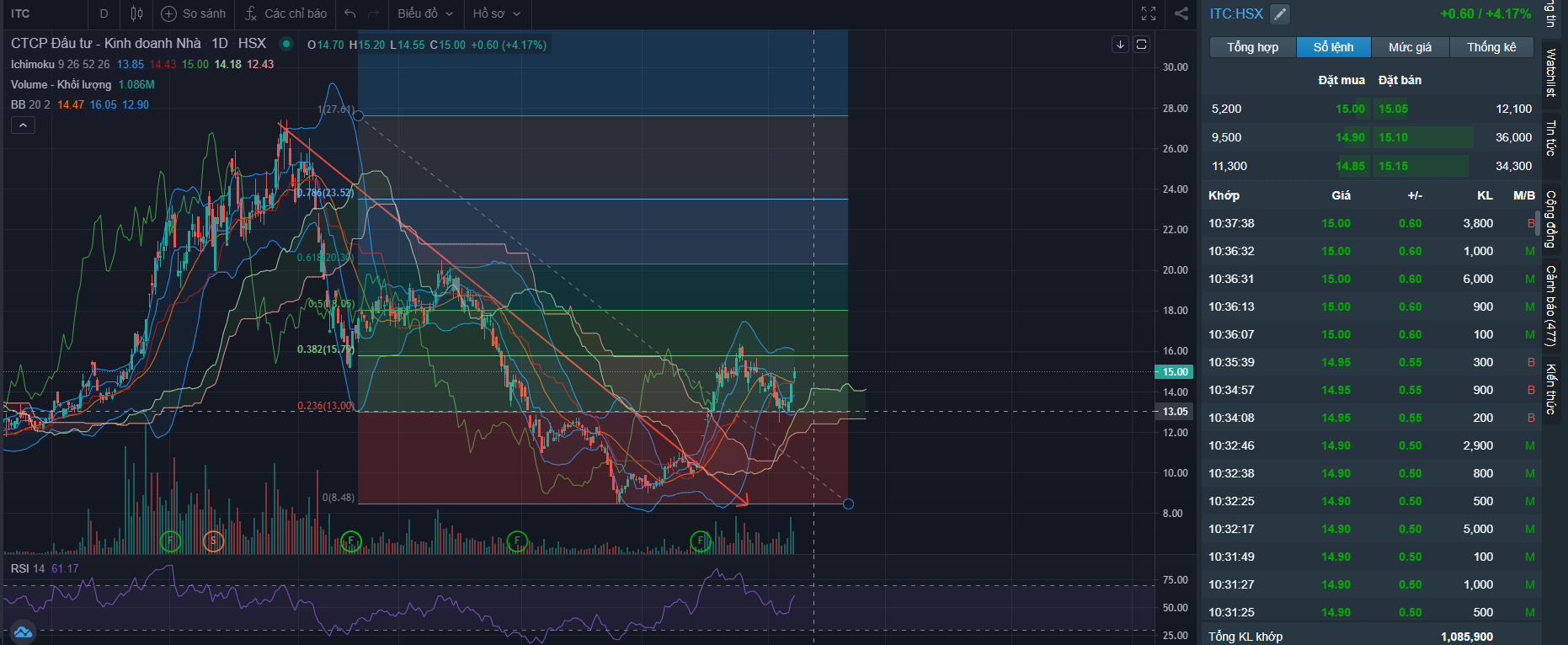The height and width of the screenshot is (645, 1568).
Task: Open the Watchlist side panel
Action: [x=1550, y=73]
